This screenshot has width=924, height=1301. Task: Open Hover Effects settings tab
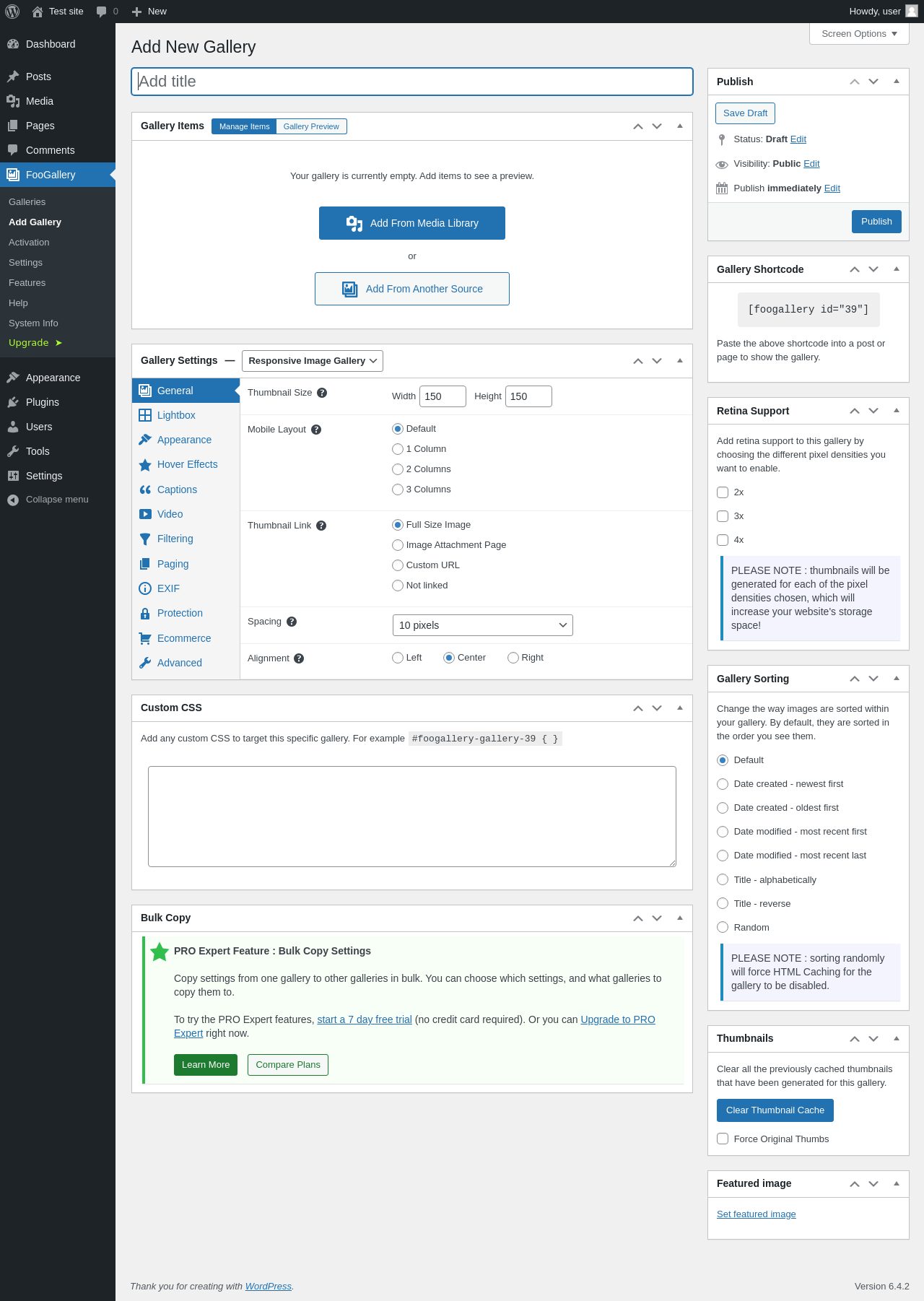tap(186, 464)
